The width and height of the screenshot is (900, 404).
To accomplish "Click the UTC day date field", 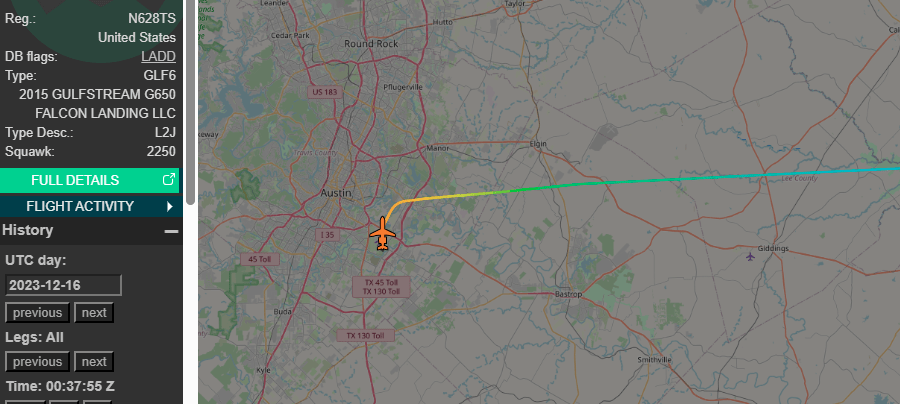I will (63, 285).
